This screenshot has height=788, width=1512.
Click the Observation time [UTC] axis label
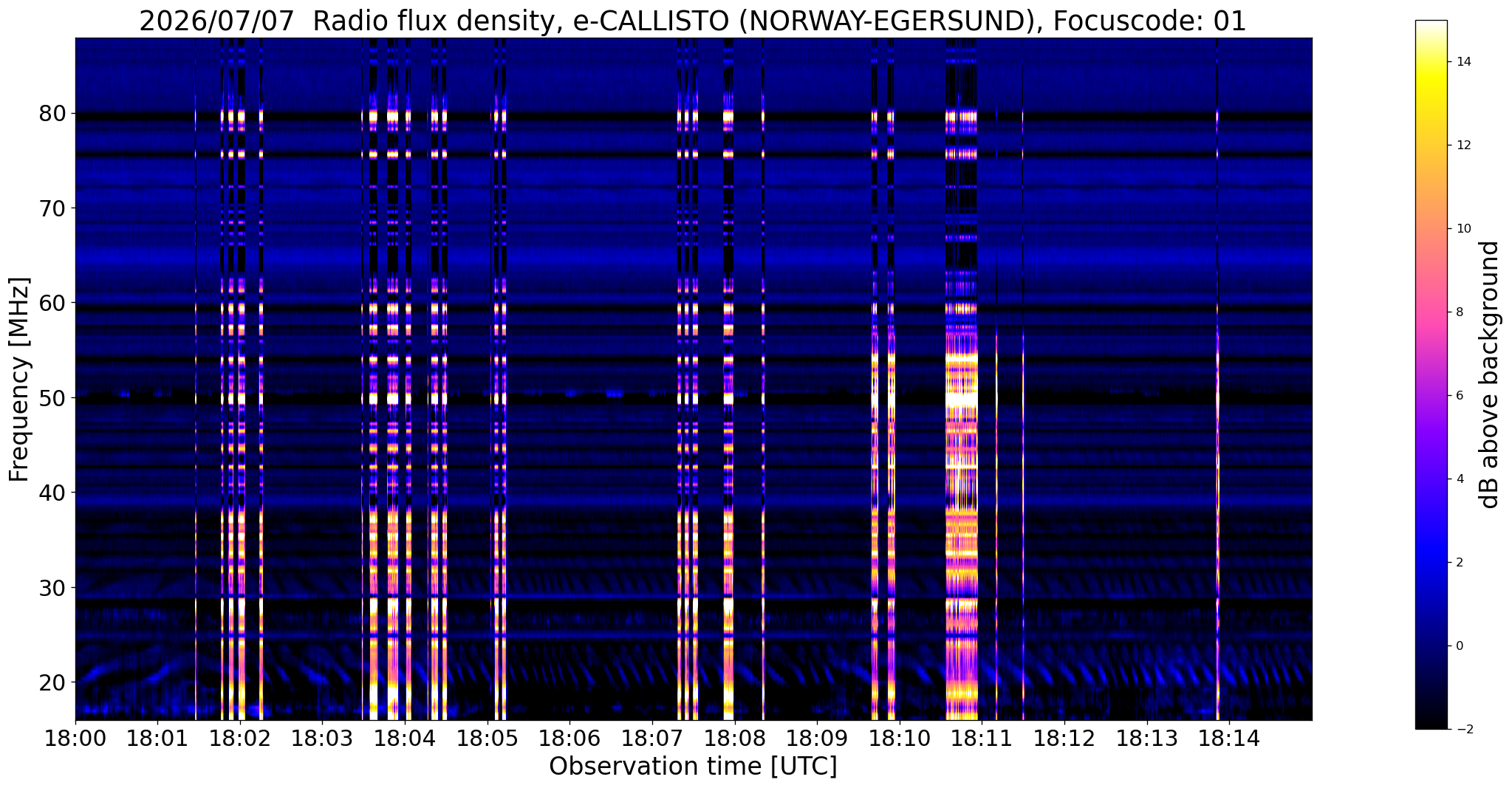coord(693,767)
